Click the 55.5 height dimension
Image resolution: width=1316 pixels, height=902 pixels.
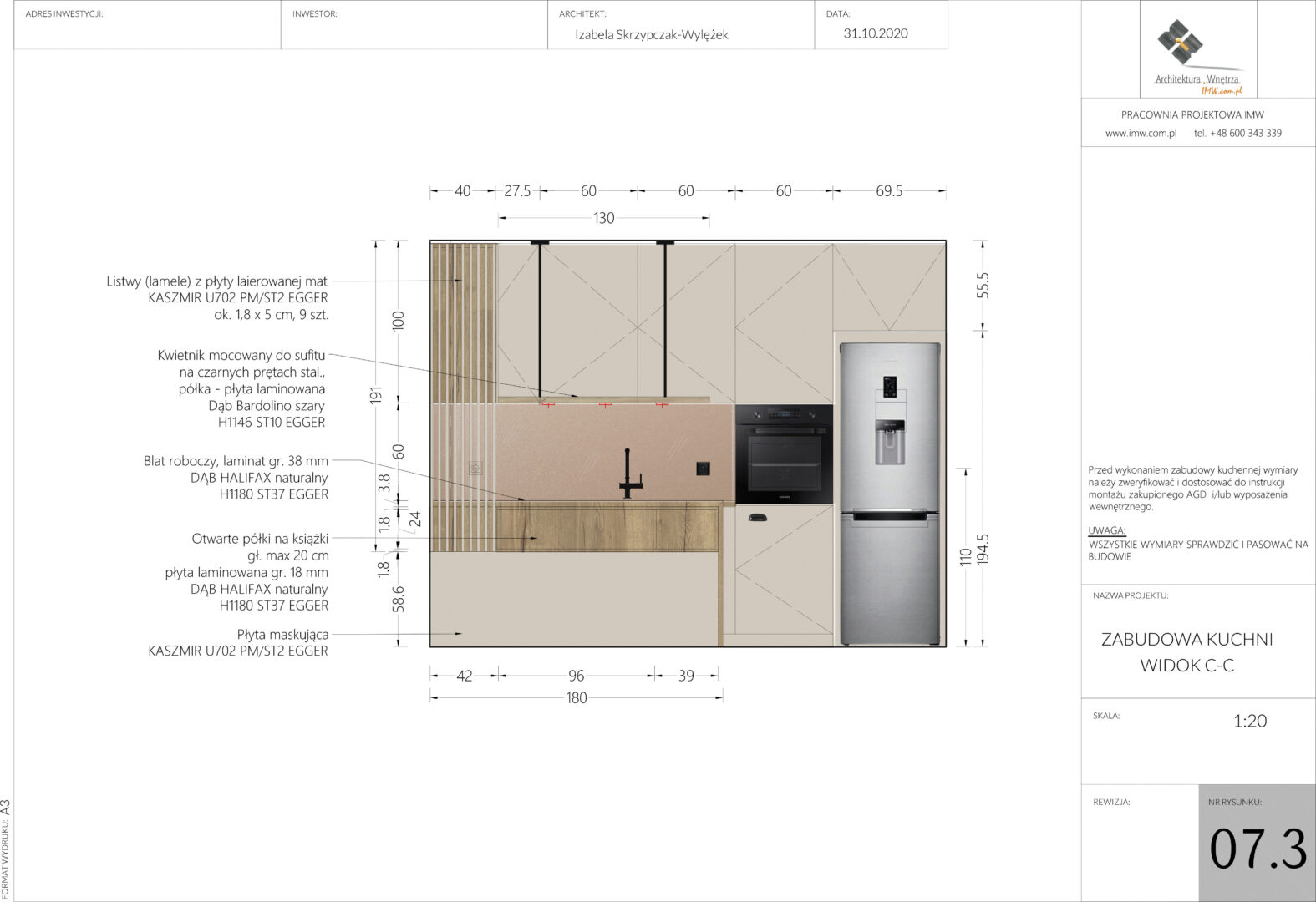pos(983,285)
